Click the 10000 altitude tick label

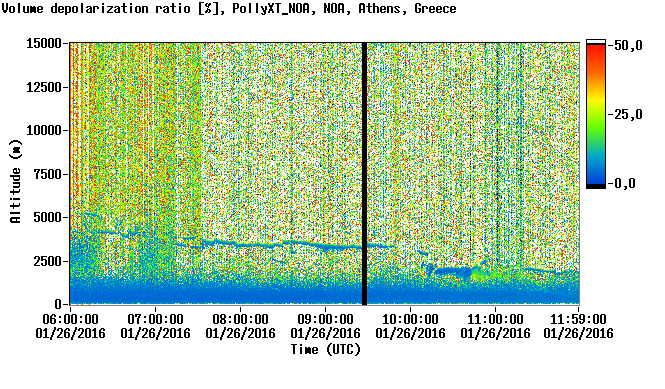point(44,130)
